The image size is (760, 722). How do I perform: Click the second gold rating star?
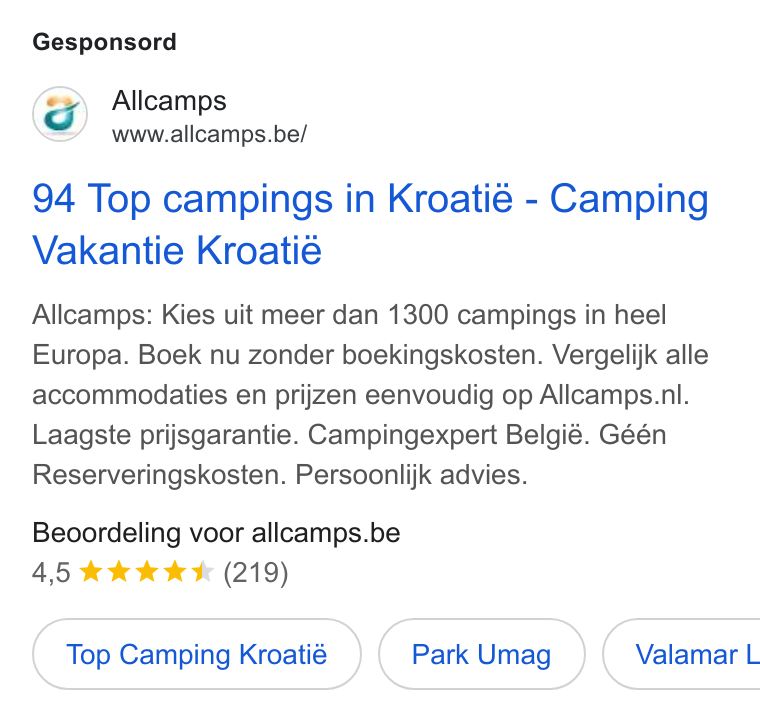tap(118, 571)
